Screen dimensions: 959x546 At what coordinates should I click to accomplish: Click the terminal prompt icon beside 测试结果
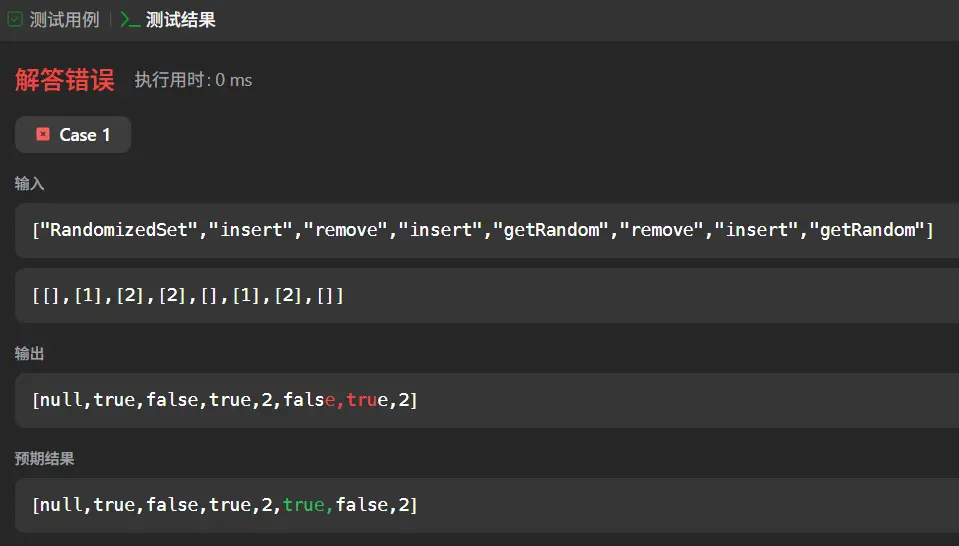click(129, 20)
